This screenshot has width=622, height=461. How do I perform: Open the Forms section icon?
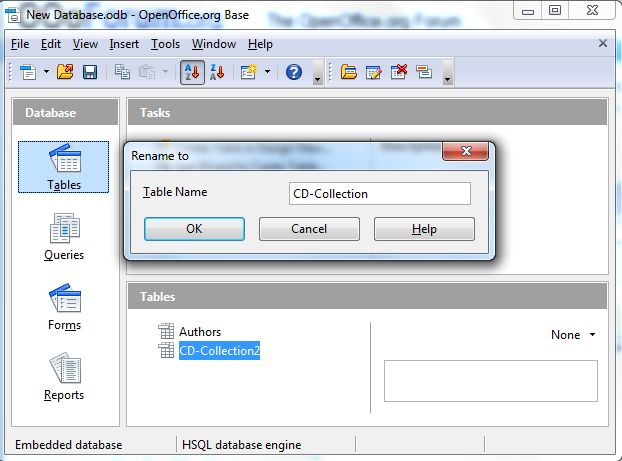tap(64, 306)
